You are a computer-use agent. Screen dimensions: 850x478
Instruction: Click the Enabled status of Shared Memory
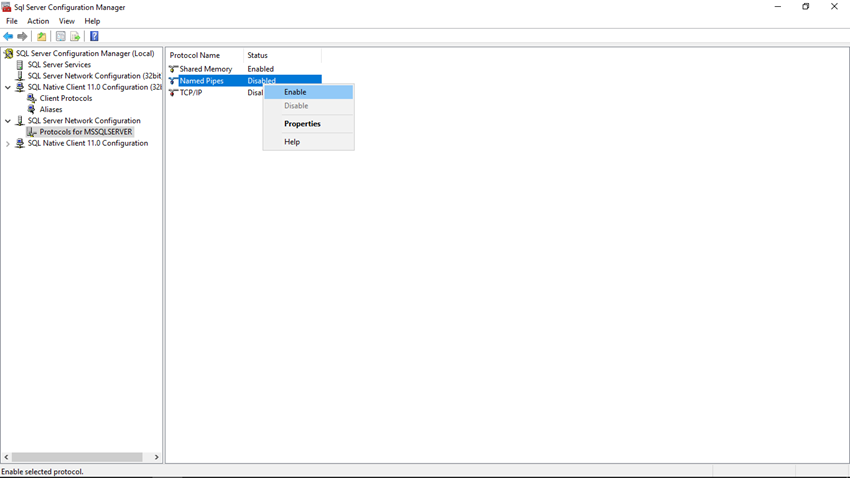click(261, 69)
